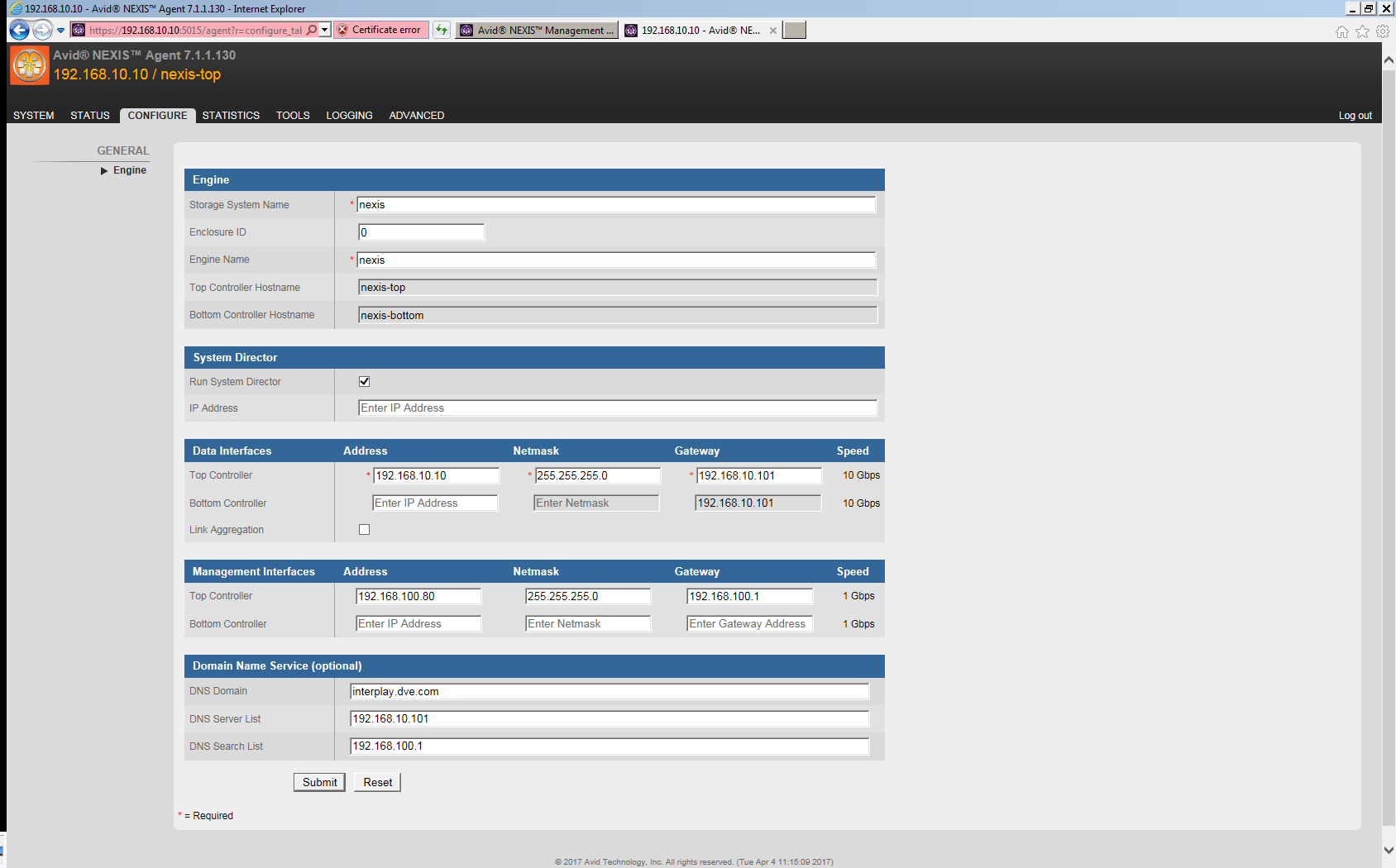Click the DNS Search List field

pyautogui.click(x=610, y=746)
